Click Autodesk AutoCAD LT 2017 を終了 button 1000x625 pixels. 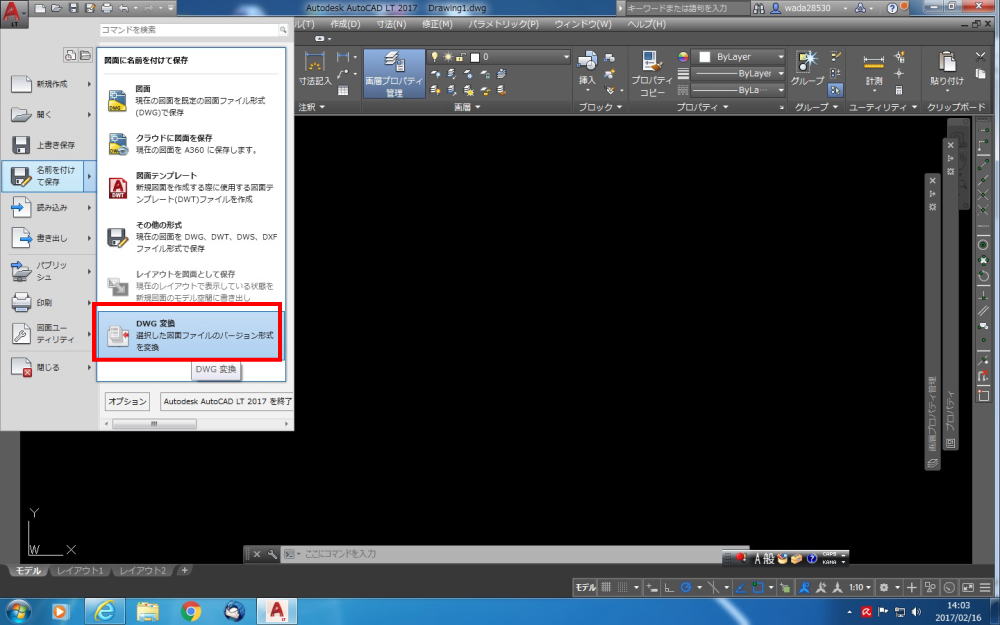tap(226, 401)
